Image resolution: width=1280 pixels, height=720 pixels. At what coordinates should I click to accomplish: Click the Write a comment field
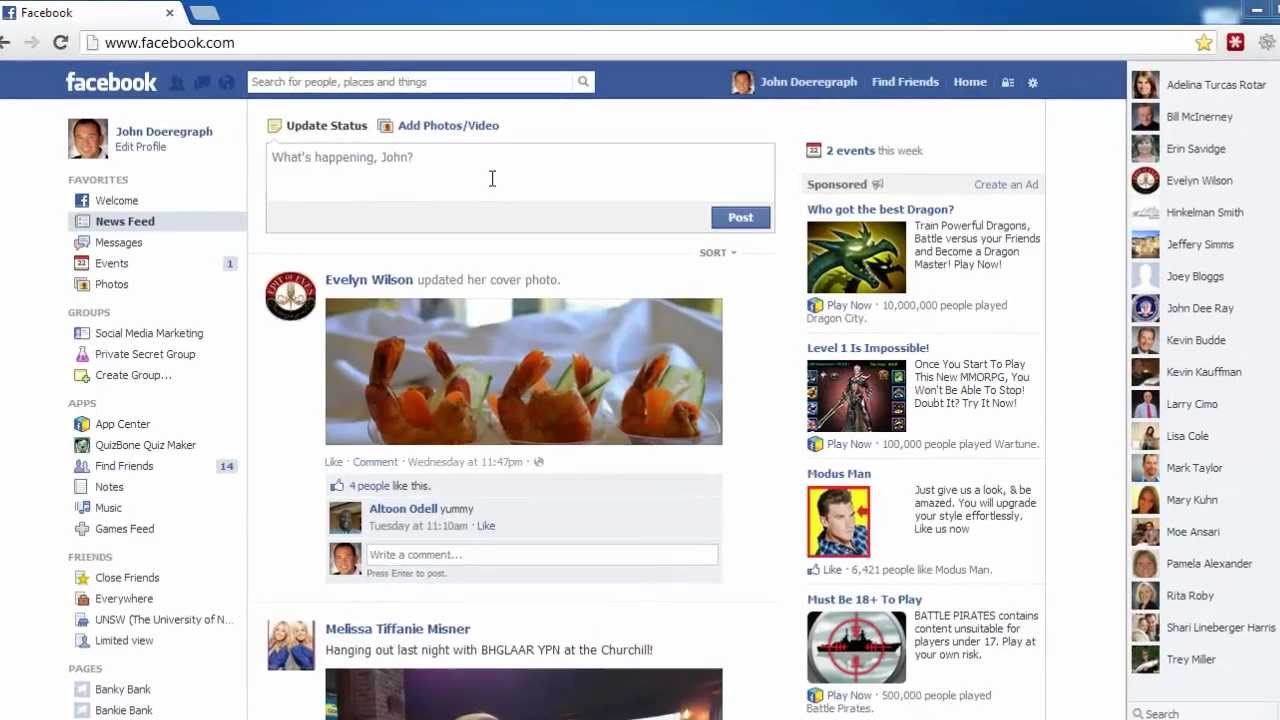(541, 555)
